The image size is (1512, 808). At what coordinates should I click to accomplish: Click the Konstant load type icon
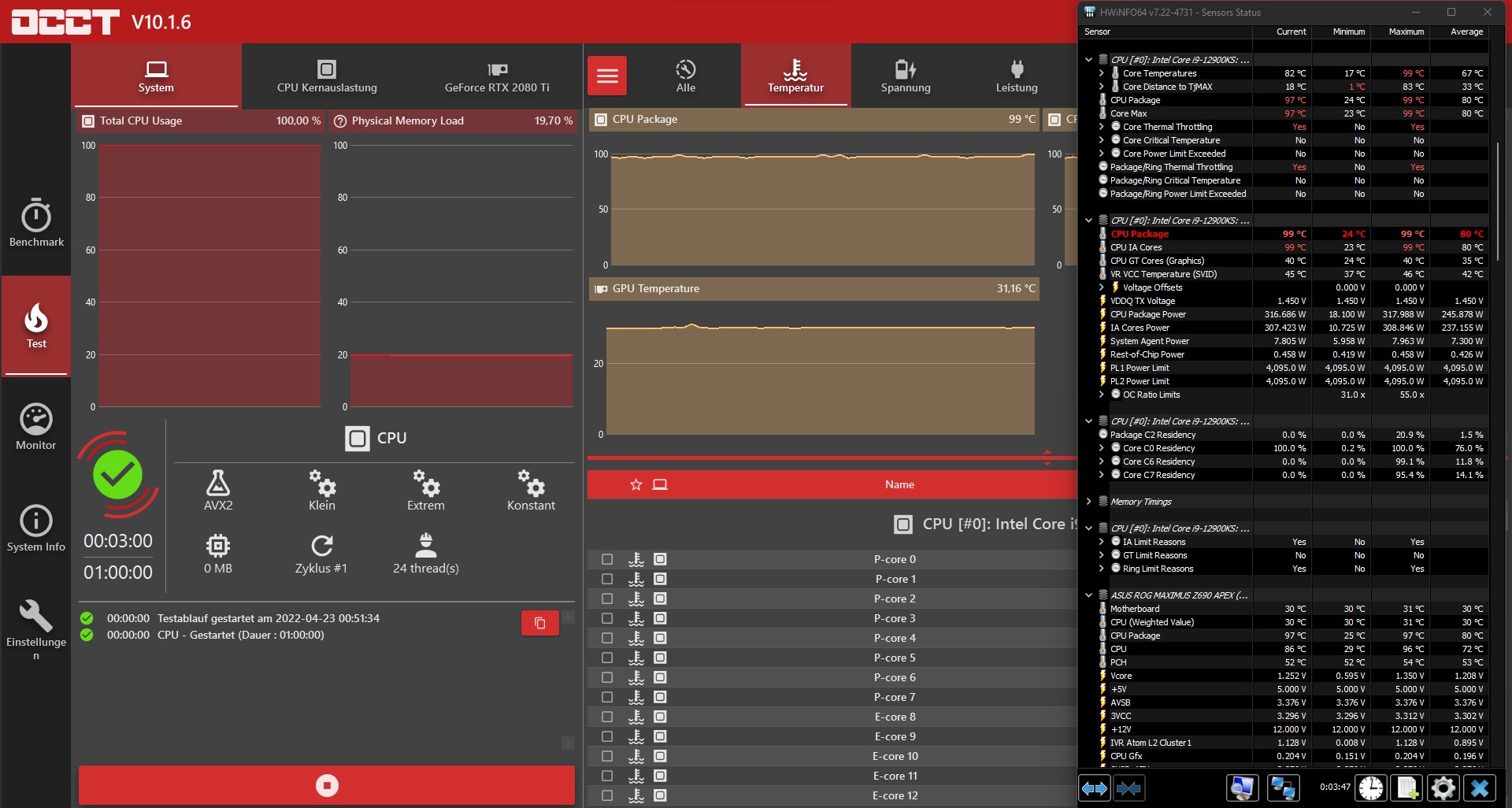click(531, 482)
